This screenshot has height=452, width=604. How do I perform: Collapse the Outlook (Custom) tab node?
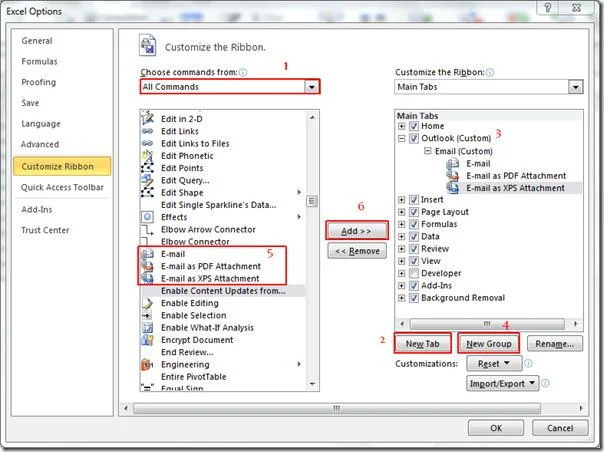click(x=401, y=138)
